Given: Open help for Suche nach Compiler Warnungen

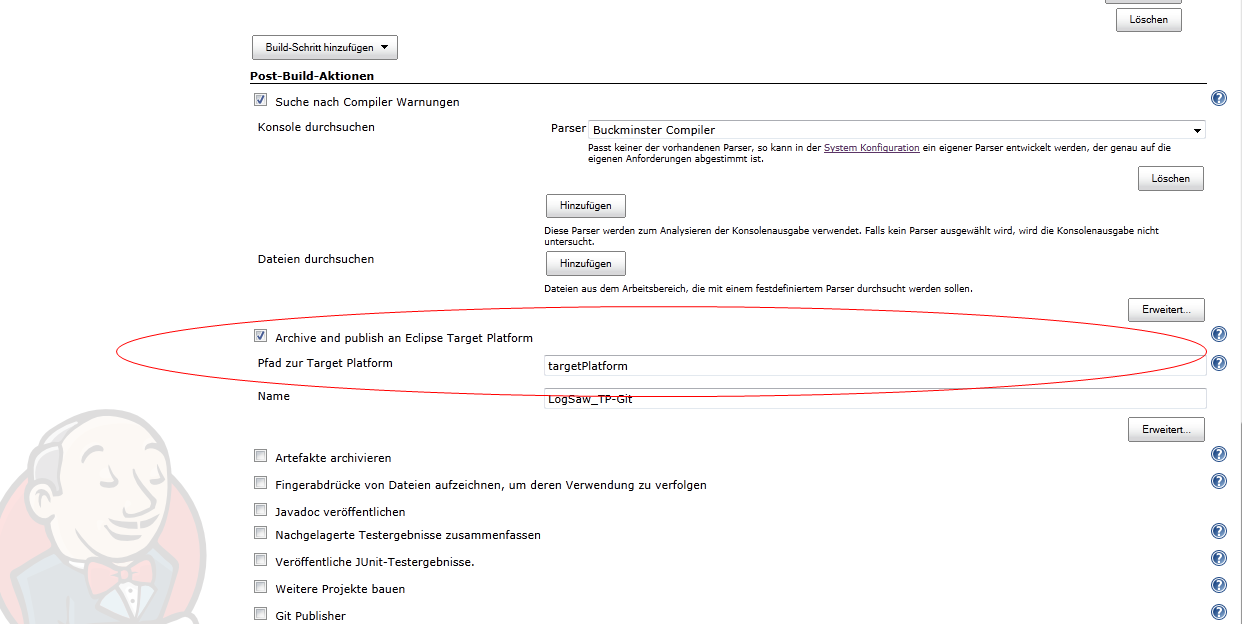Looking at the screenshot, I should coord(1218,98).
